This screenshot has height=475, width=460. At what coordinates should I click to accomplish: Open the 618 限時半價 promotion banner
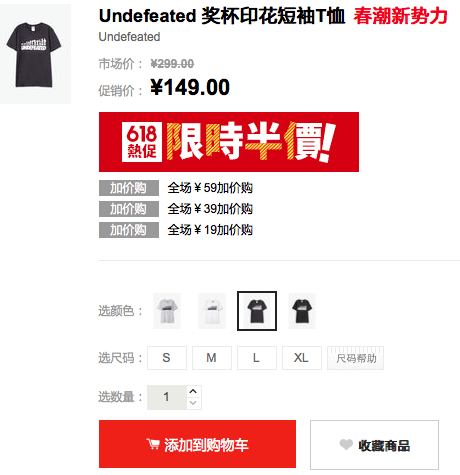229,142
